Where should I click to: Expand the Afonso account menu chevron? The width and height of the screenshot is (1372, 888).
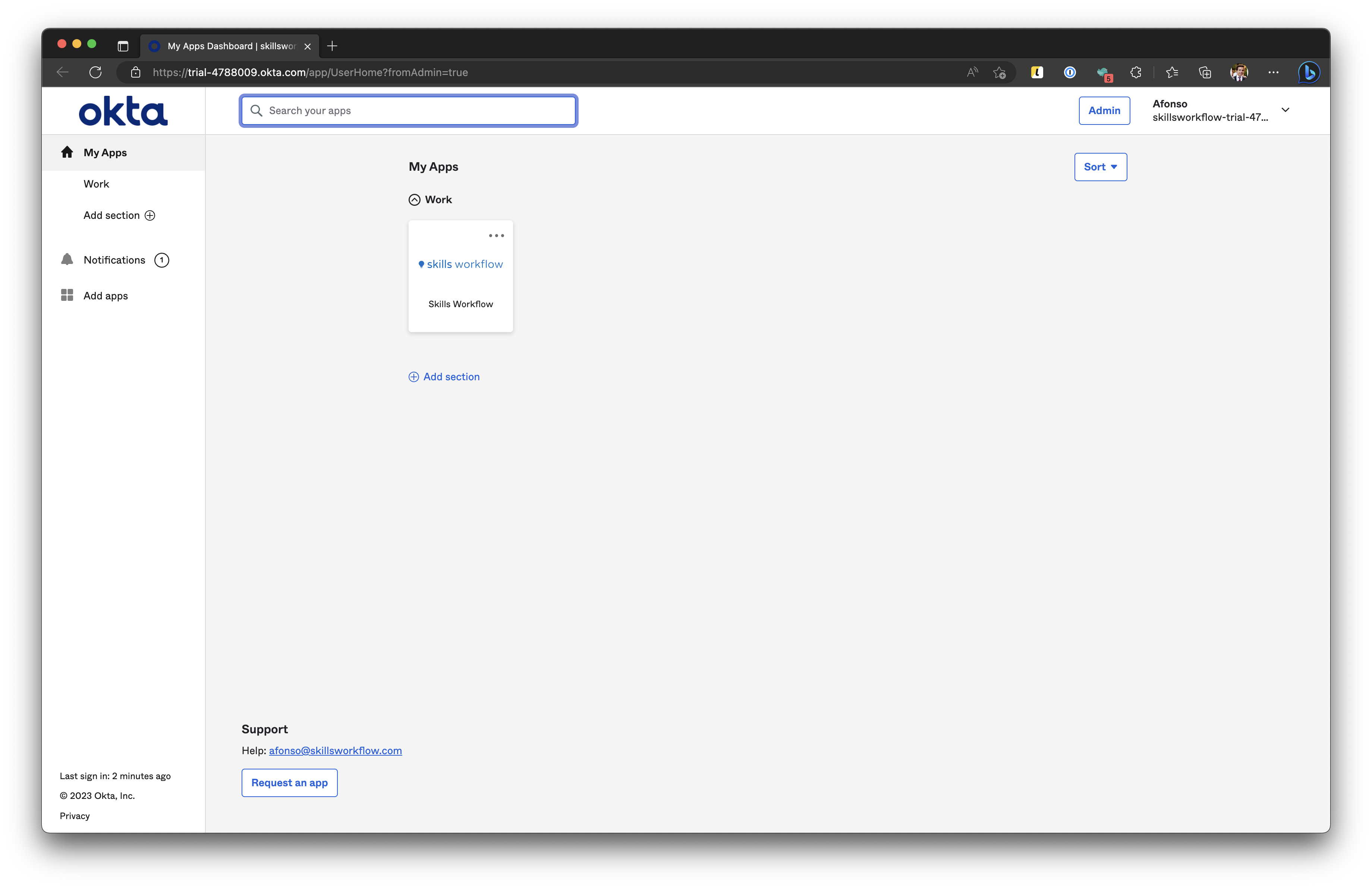coord(1286,110)
